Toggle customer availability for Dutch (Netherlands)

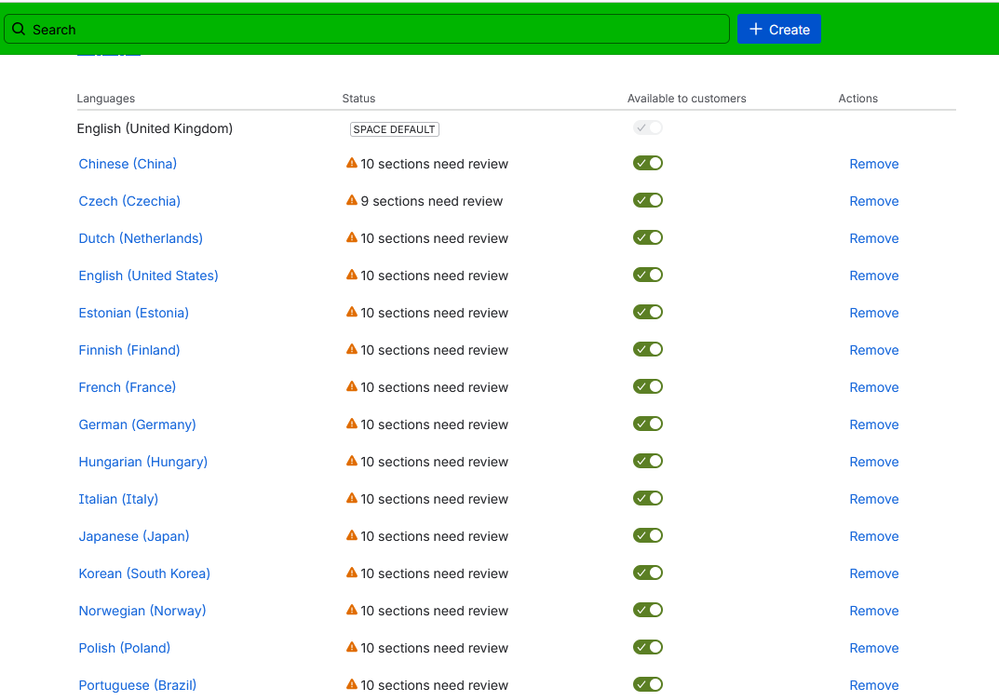pyautogui.click(x=648, y=238)
